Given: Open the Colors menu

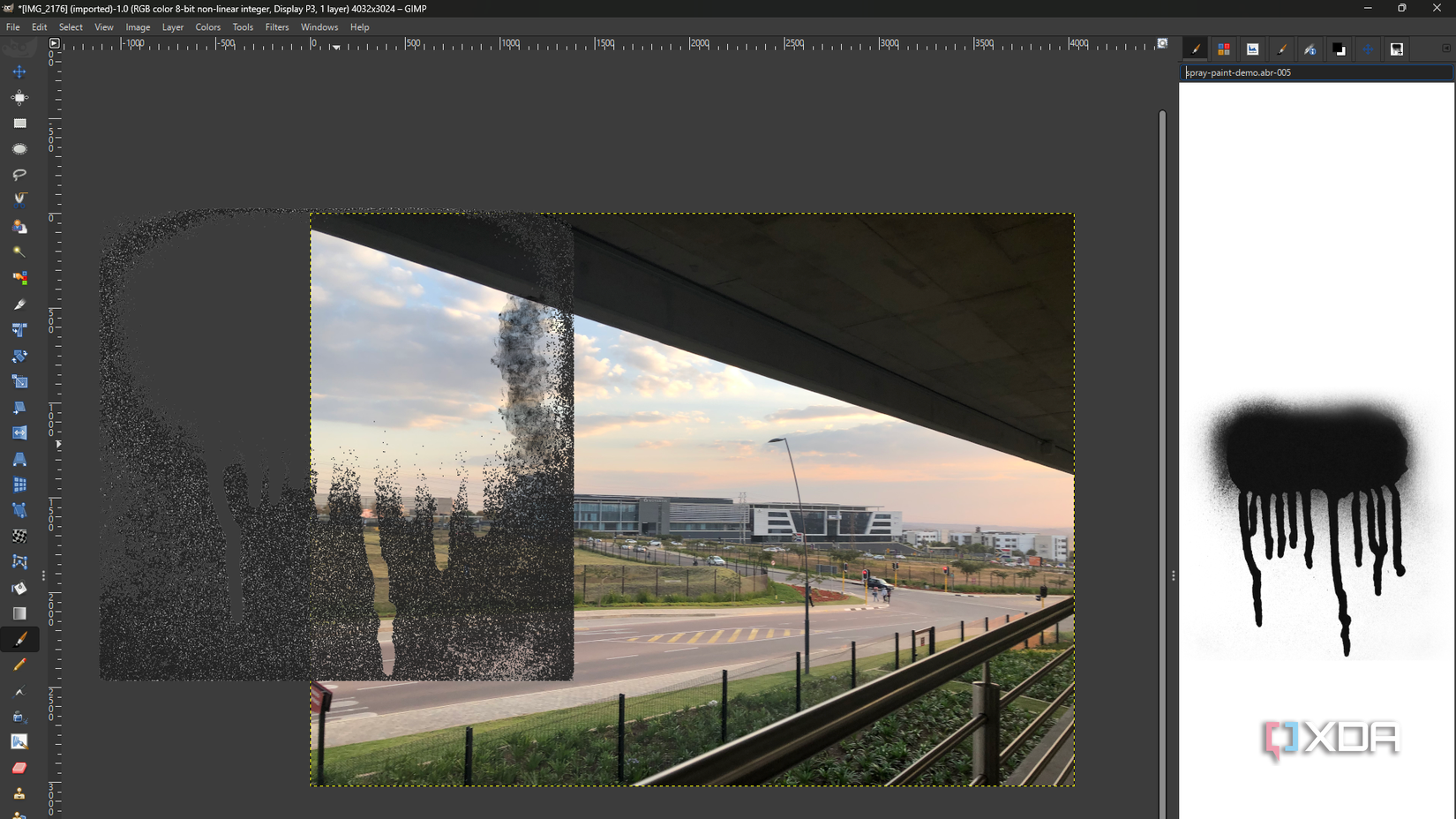Looking at the screenshot, I should (x=208, y=27).
